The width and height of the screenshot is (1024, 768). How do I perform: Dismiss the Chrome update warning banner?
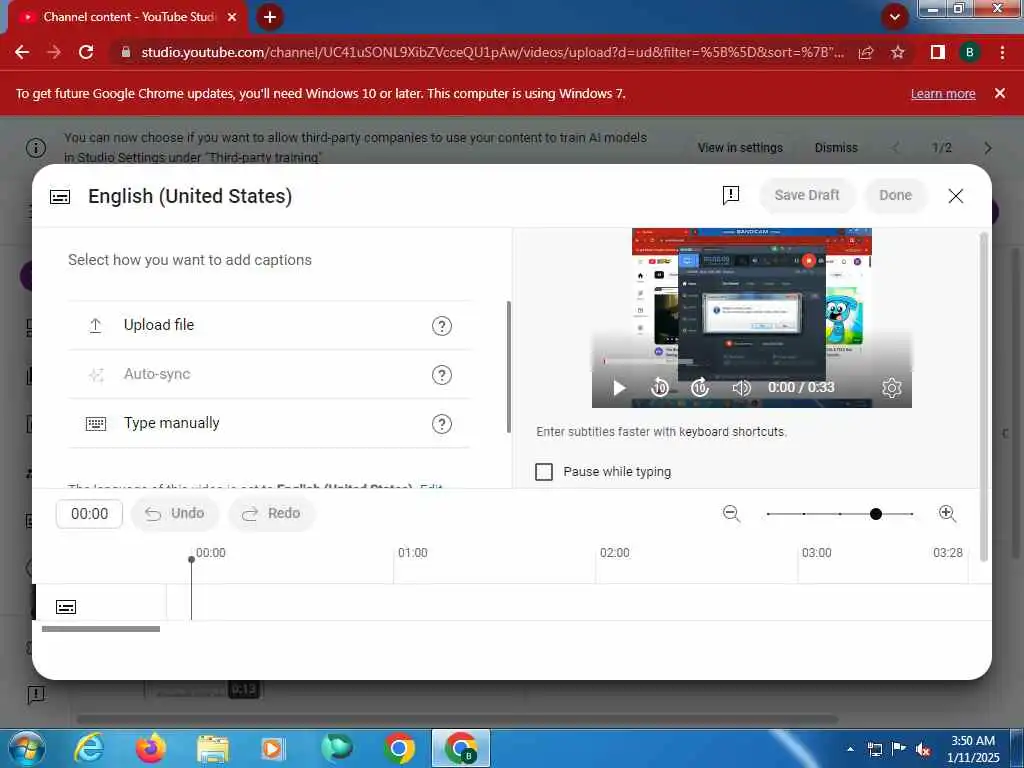click(x=1000, y=93)
